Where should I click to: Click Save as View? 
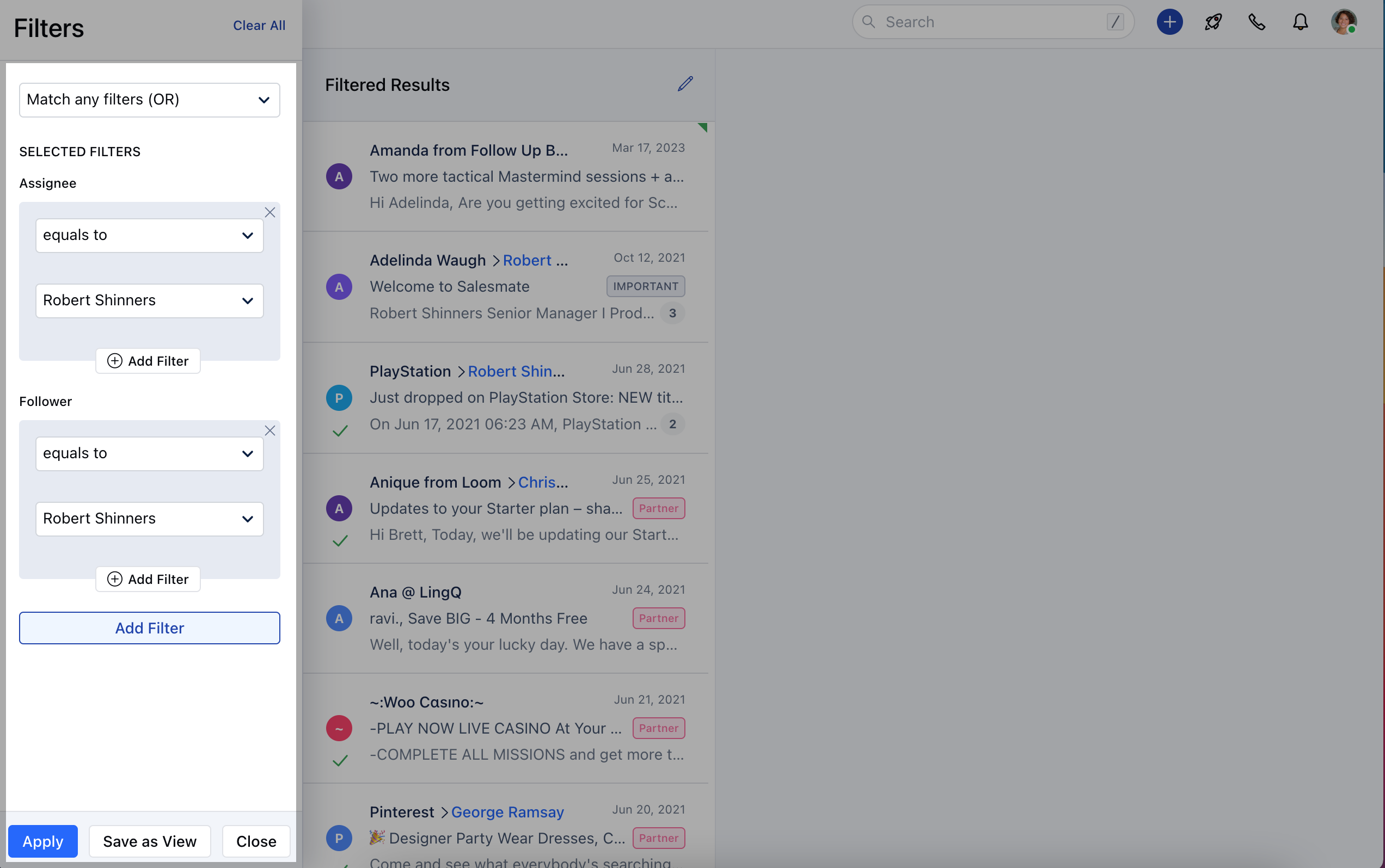pyautogui.click(x=149, y=841)
